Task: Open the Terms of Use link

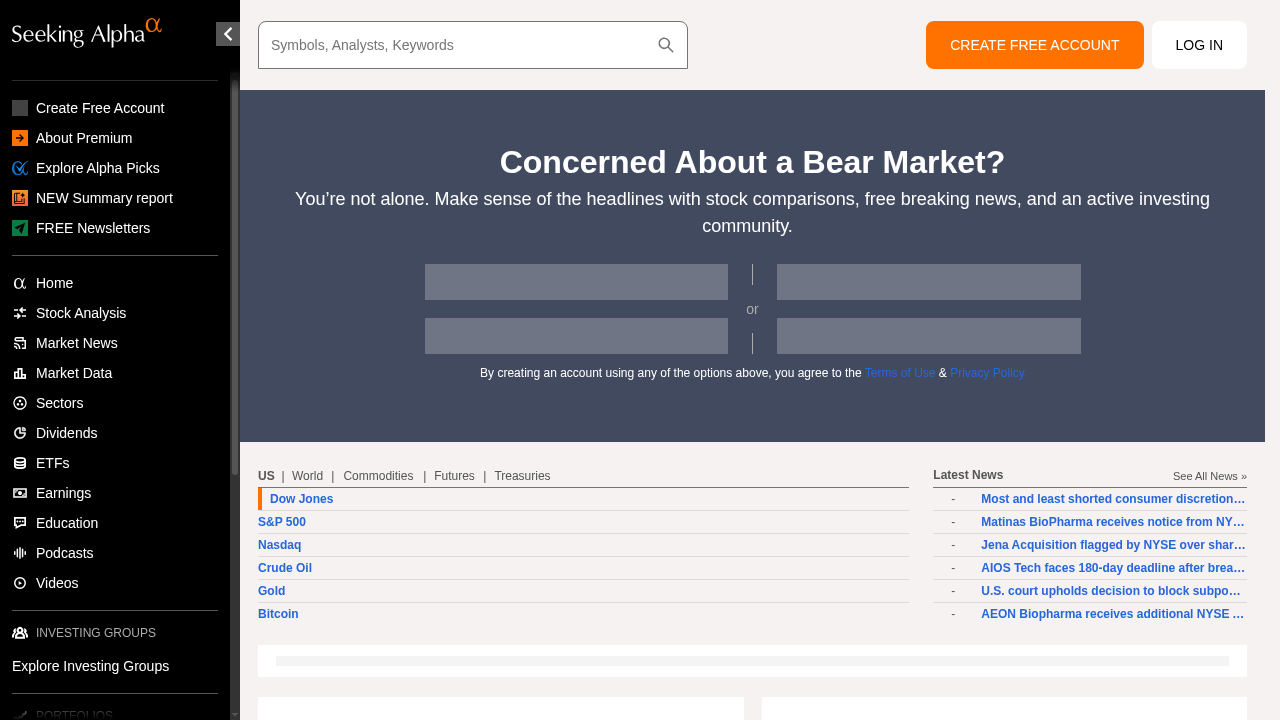Action: (899, 372)
